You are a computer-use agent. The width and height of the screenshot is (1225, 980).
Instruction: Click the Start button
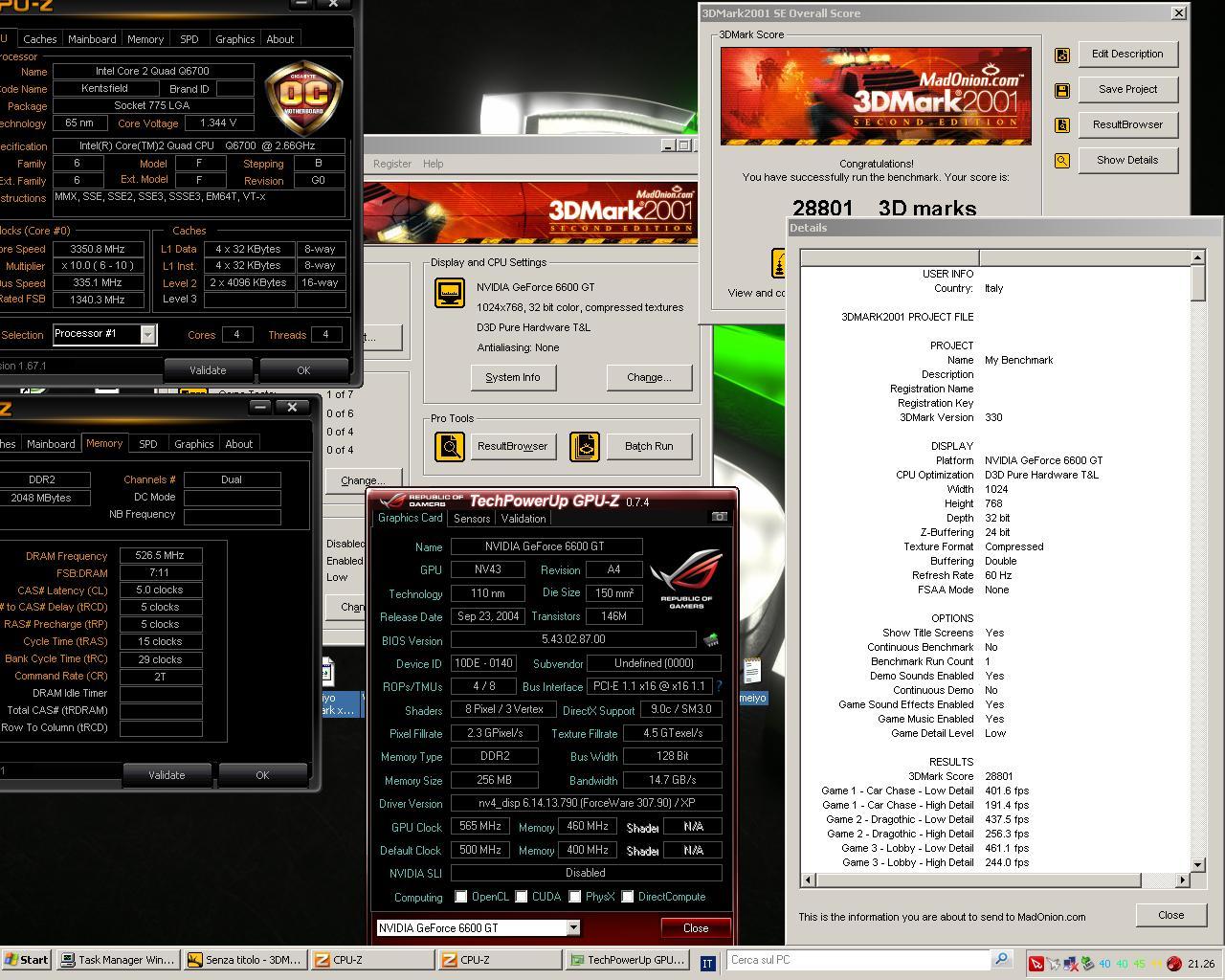click(27, 960)
